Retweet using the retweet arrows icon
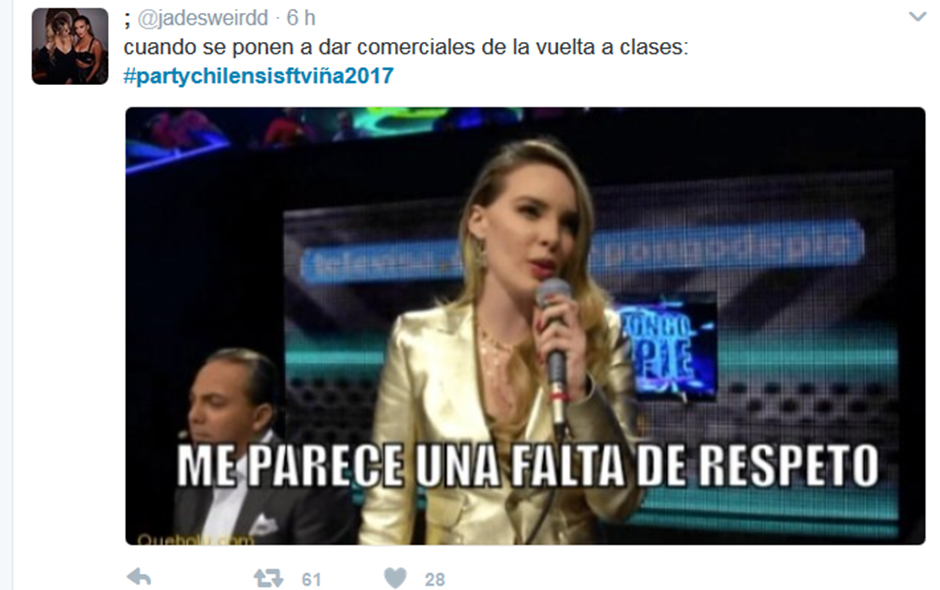This screenshot has width=940, height=590. (x=268, y=578)
